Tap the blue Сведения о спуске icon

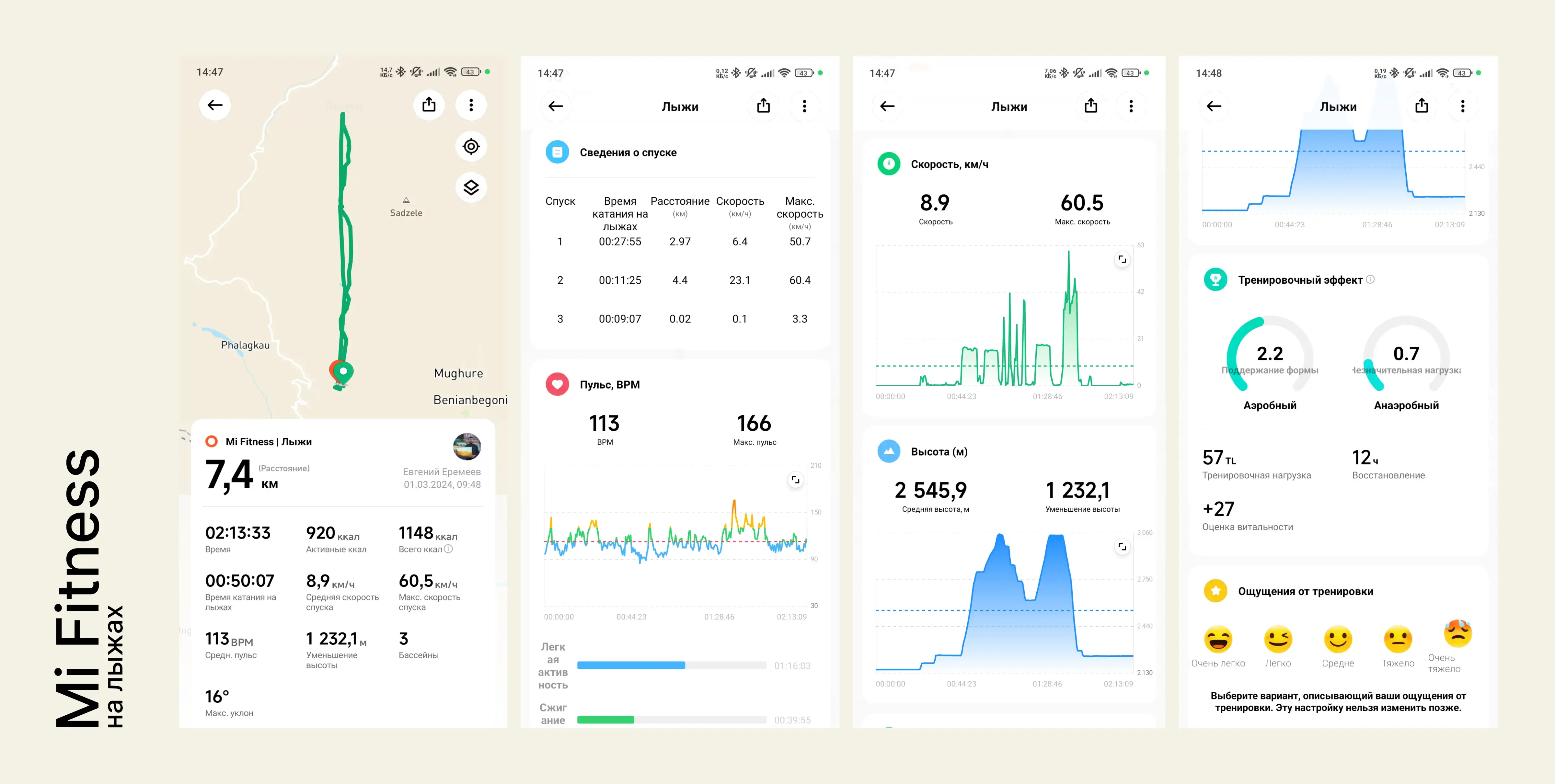(557, 152)
